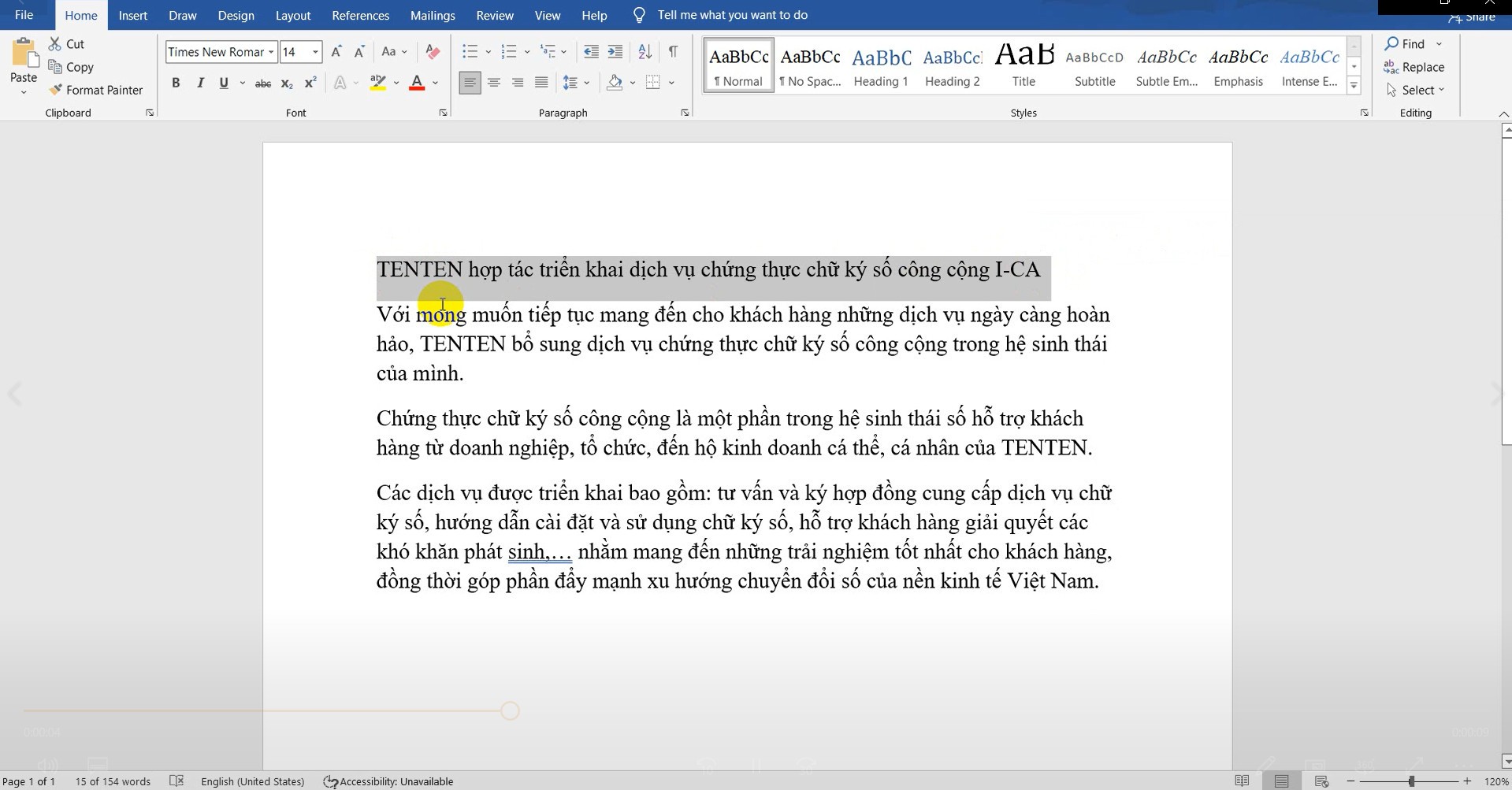Open Replace dialog from Editing group
Viewport: 1512px width, 790px height.
1414,67
